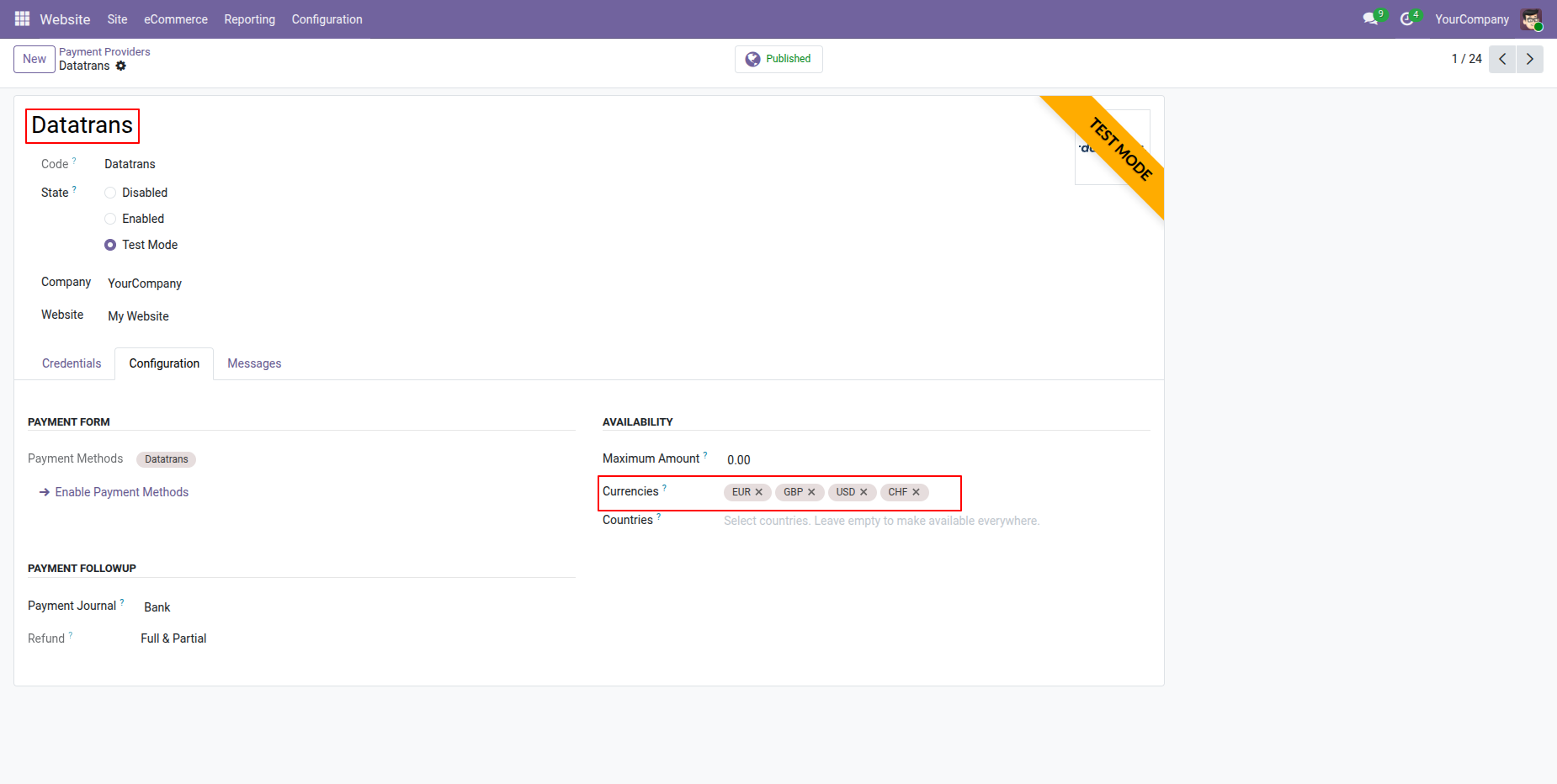The image size is (1557, 784).
Task: Open the eCommerce menu
Action: [x=176, y=19]
